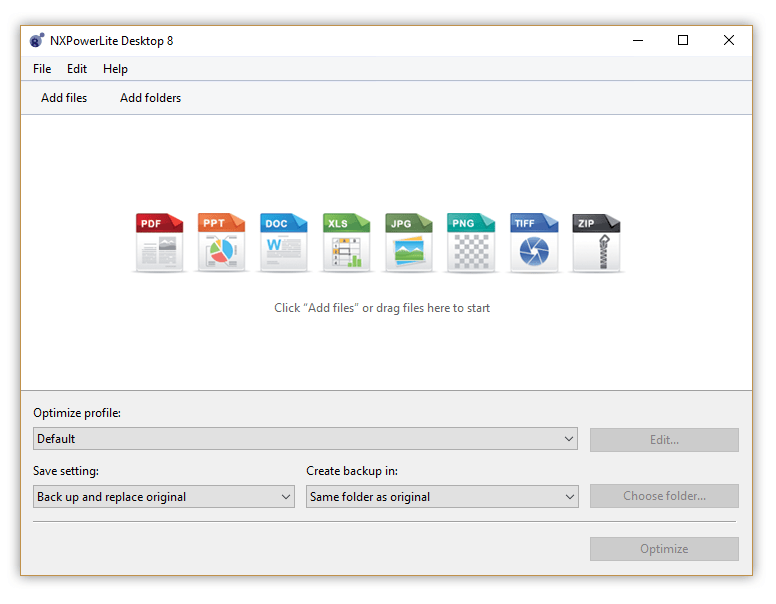The image size is (776, 604).
Task: Click Add folders in the toolbar
Action: click(150, 98)
